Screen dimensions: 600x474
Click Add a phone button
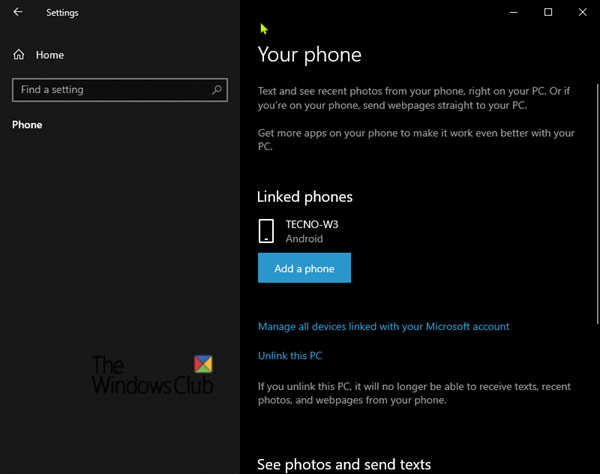pos(304,268)
